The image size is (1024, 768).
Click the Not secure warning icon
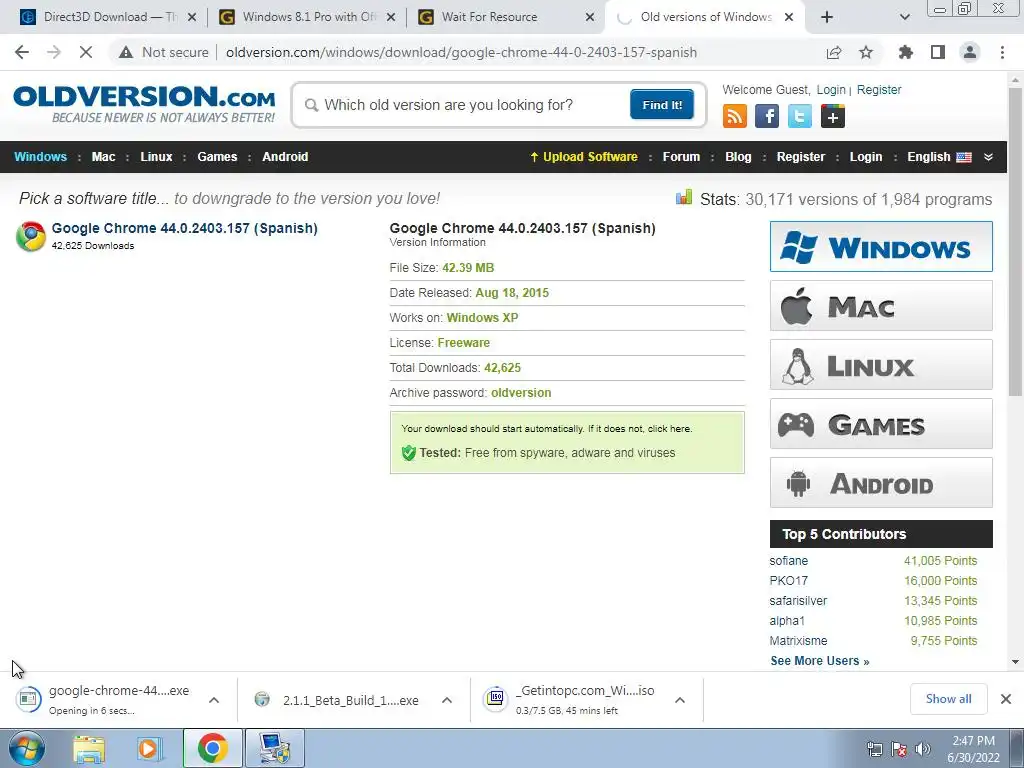[126, 52]
